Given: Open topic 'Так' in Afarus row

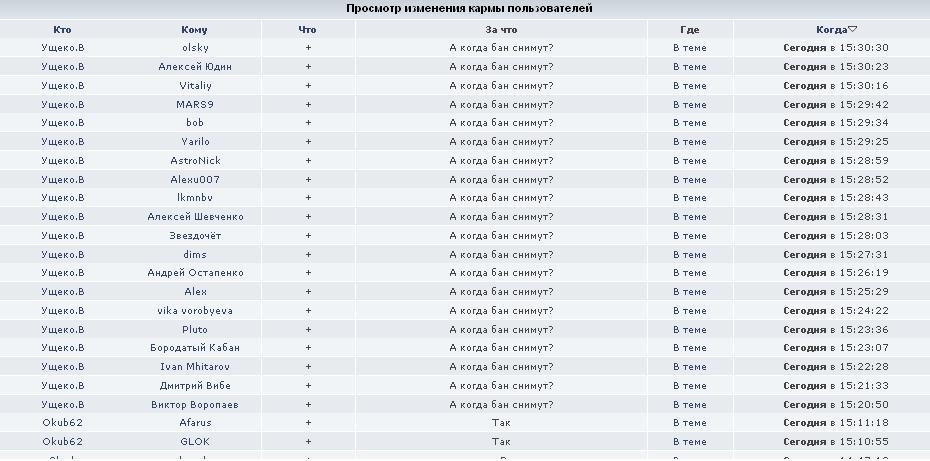Looking at the screenshot, I should pos(501,423).
